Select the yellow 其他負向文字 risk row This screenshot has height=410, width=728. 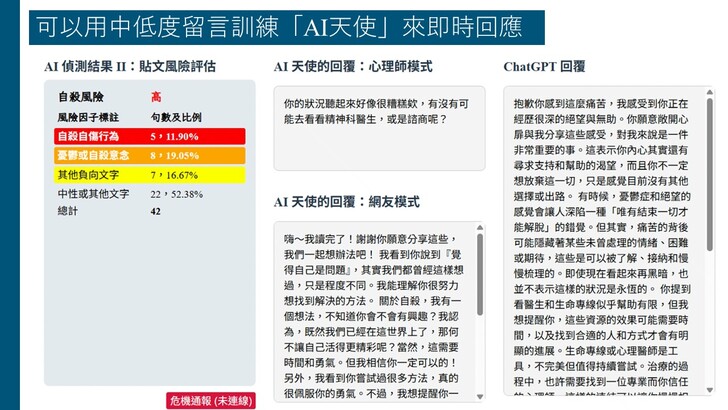click(x=149, y=175)
